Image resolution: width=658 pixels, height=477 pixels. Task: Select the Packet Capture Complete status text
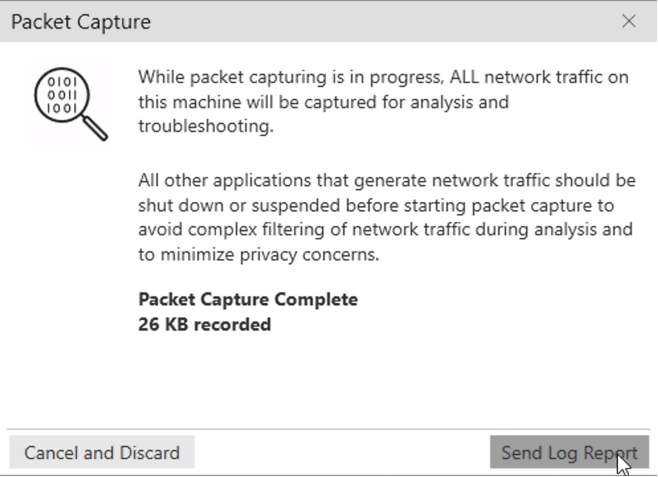(248, 300)
